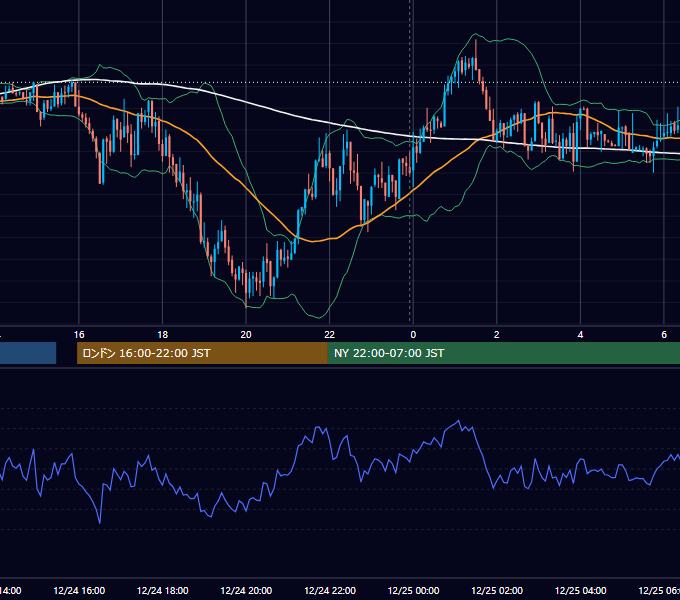Click hour label 16 on upper chart axis
This screenshot has width=680, height=600.
click(79, 335)
